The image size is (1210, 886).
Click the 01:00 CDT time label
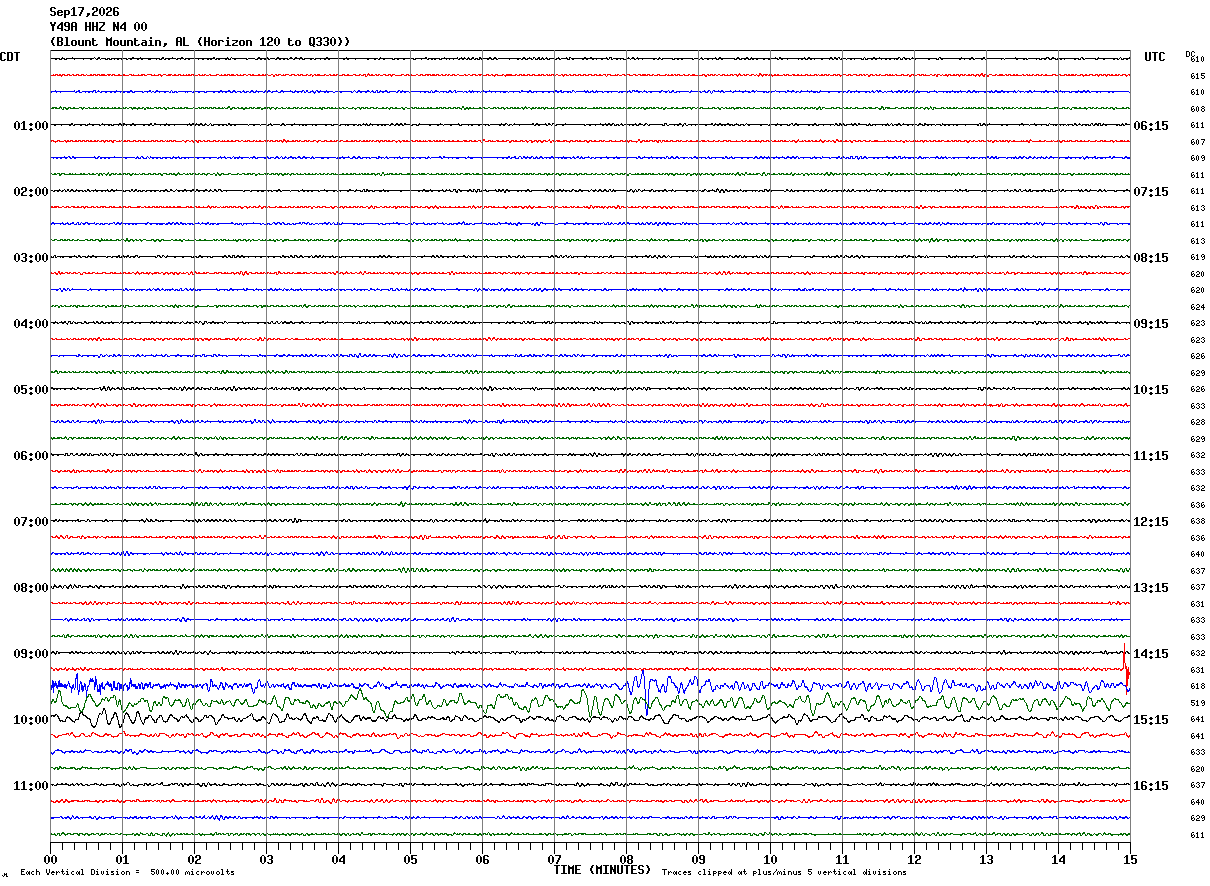pos(31,126)
